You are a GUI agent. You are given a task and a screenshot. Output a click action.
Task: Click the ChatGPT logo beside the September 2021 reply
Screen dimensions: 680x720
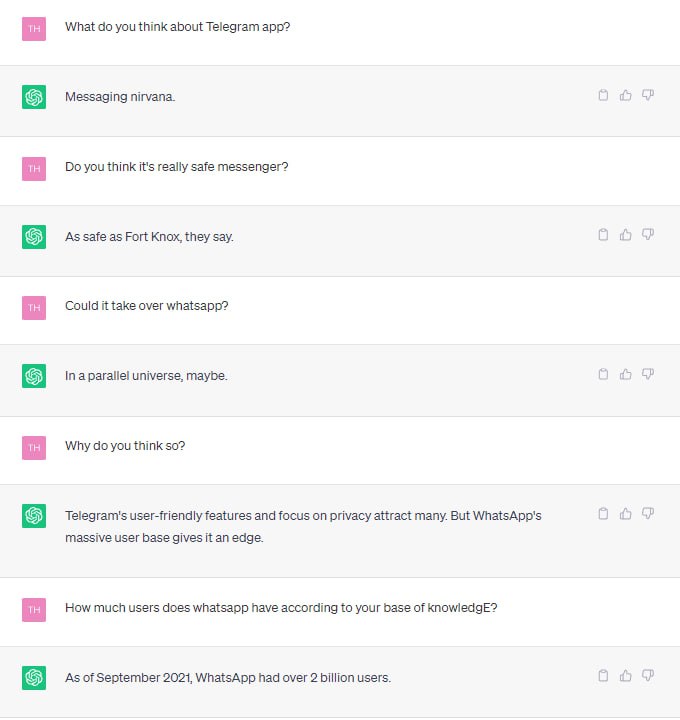coord(34,678)
